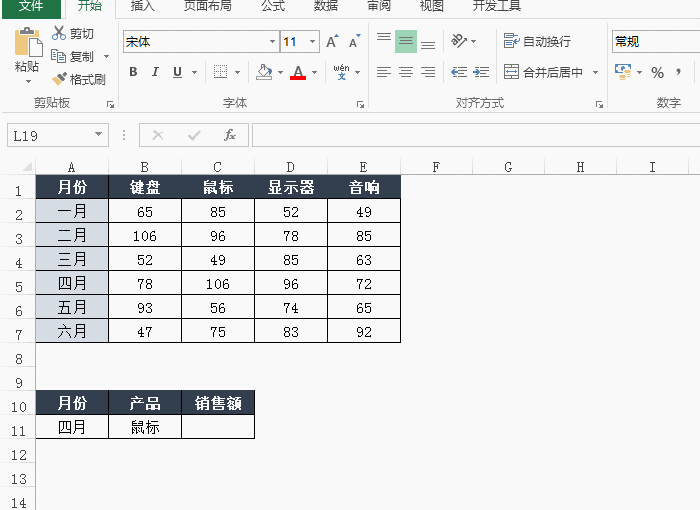Click into the formula bar input
The image size is (700, 510).
tap(476, 135)
